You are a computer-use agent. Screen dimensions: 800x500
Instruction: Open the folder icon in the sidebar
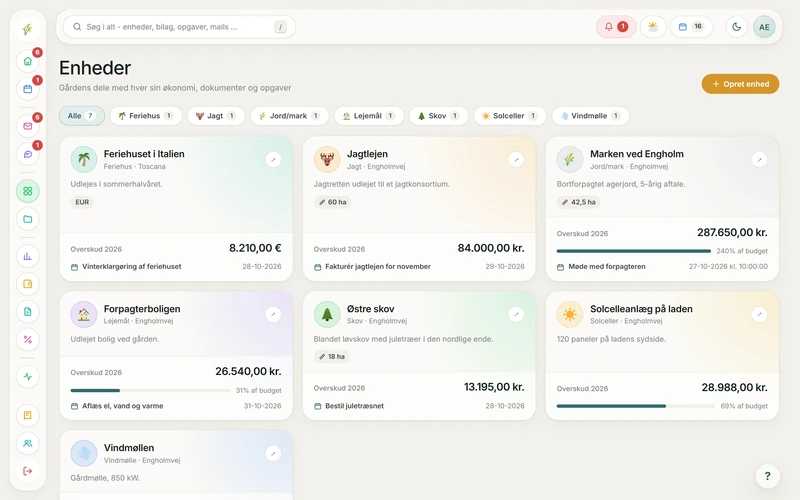coord(28,219)
